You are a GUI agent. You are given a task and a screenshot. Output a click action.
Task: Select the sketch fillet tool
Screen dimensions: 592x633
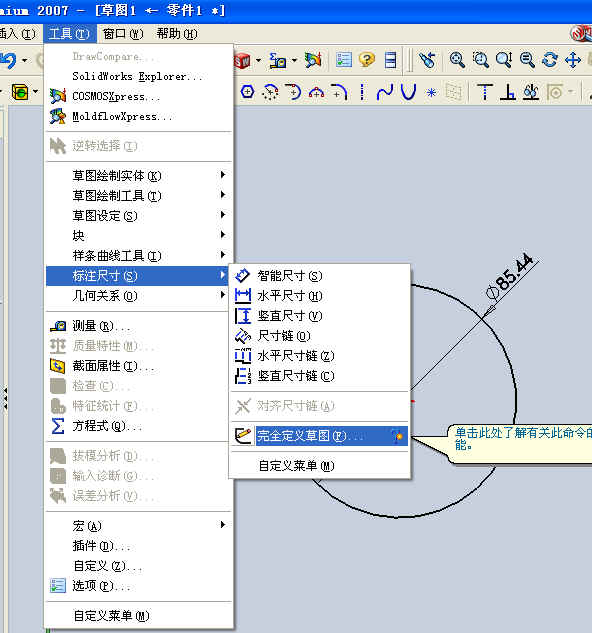pos(339,92)
